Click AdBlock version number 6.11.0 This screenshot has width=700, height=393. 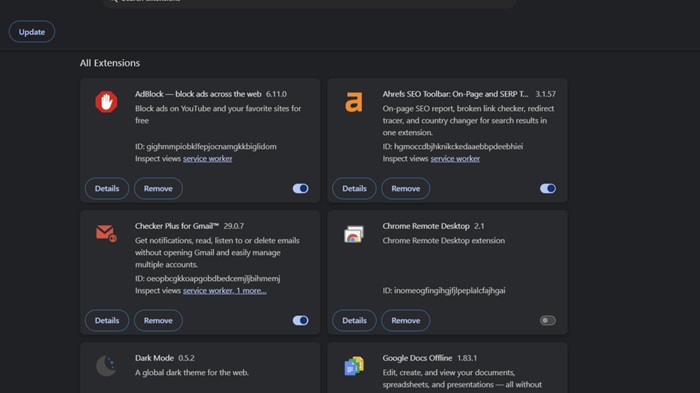[276, 94]
